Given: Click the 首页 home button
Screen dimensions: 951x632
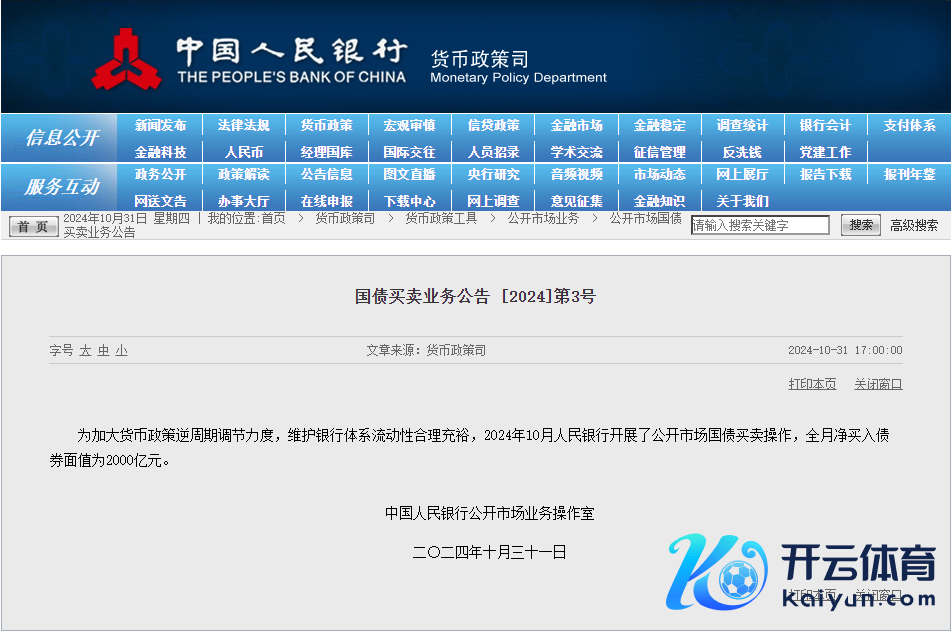Looking at the screenshot, I should click(x=33, y=227).
